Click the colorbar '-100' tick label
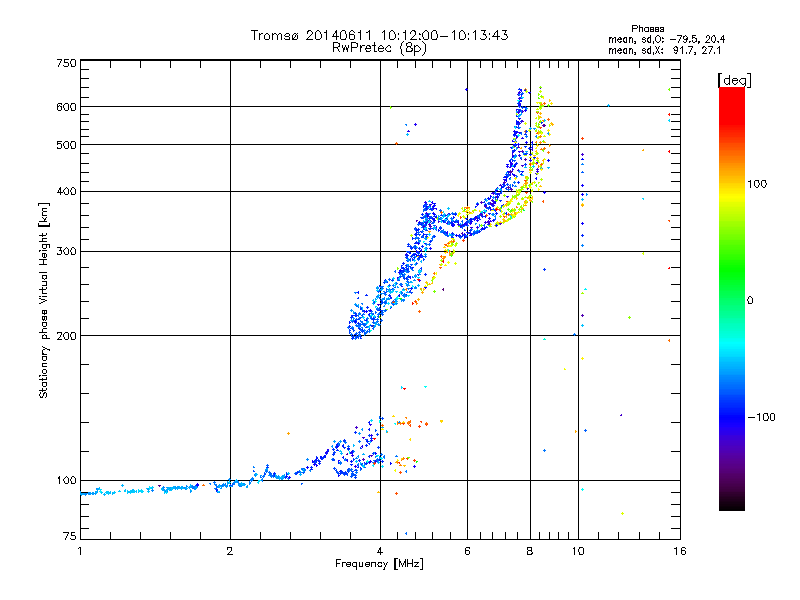The height and width of the screenshot is (600, 800). (x=761, y=417)
